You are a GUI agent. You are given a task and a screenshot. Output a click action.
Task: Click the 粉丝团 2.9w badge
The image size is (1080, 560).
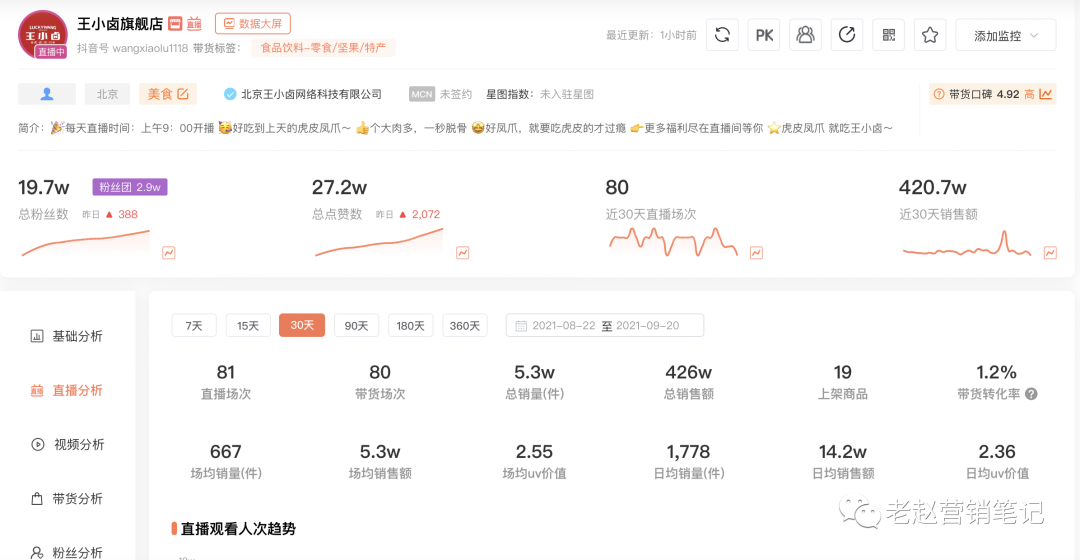129,187
